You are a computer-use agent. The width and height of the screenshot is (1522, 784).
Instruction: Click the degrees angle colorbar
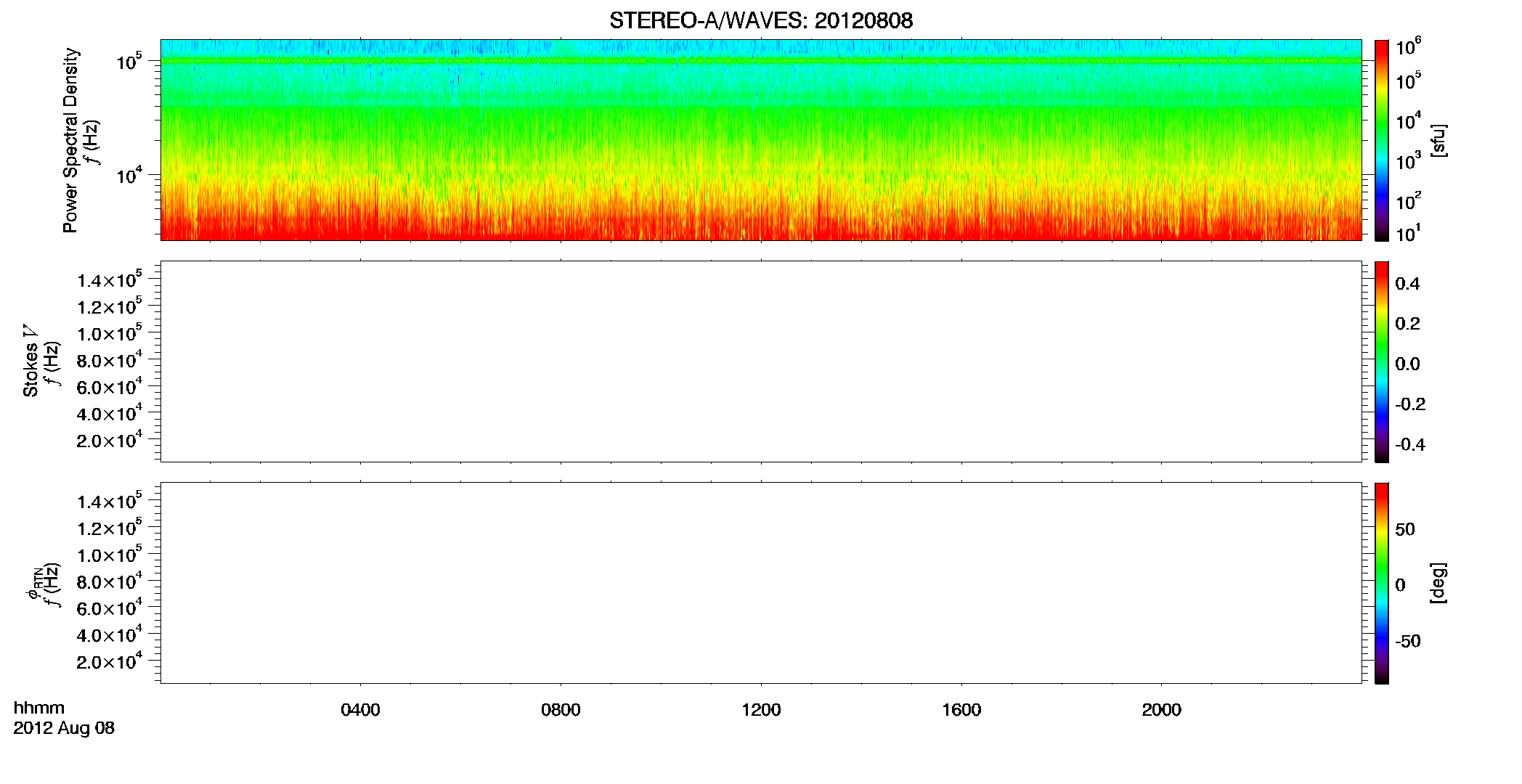pos(1381,583)
